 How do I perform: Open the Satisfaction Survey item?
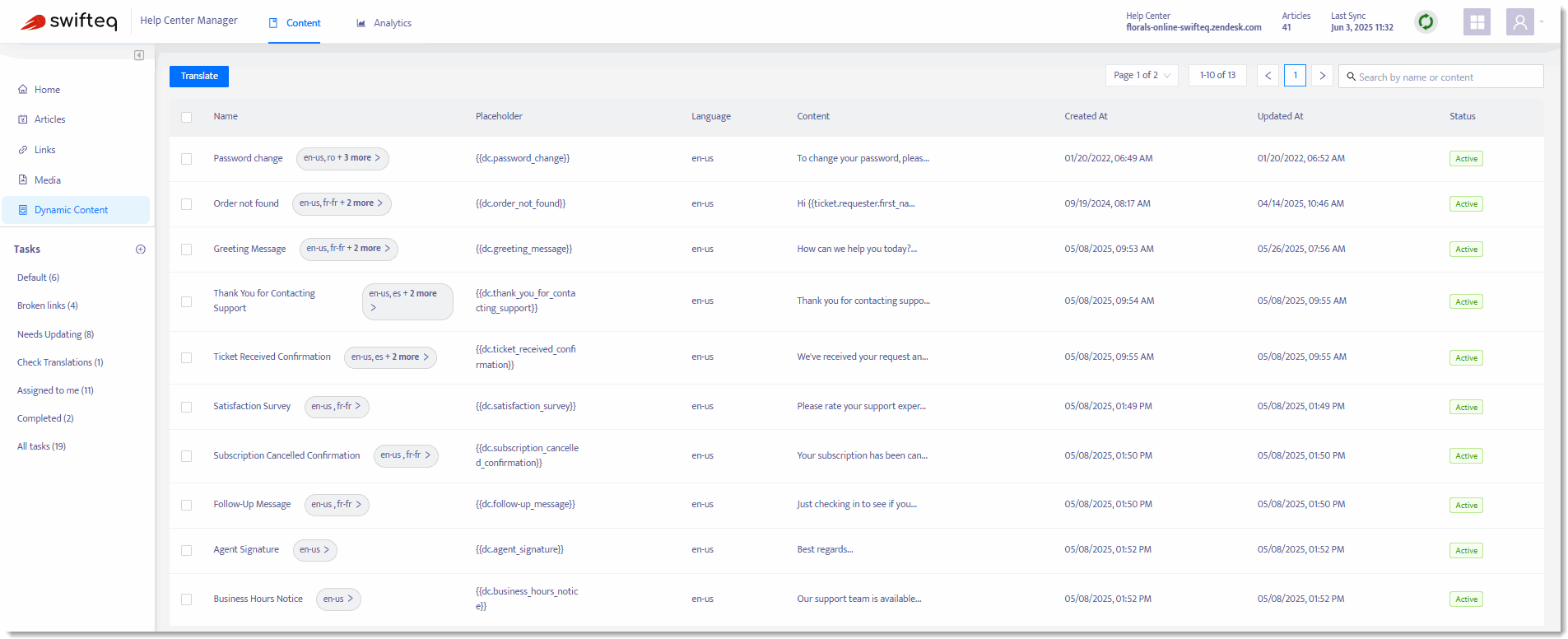pyautogui.click(x=252, y=406)
